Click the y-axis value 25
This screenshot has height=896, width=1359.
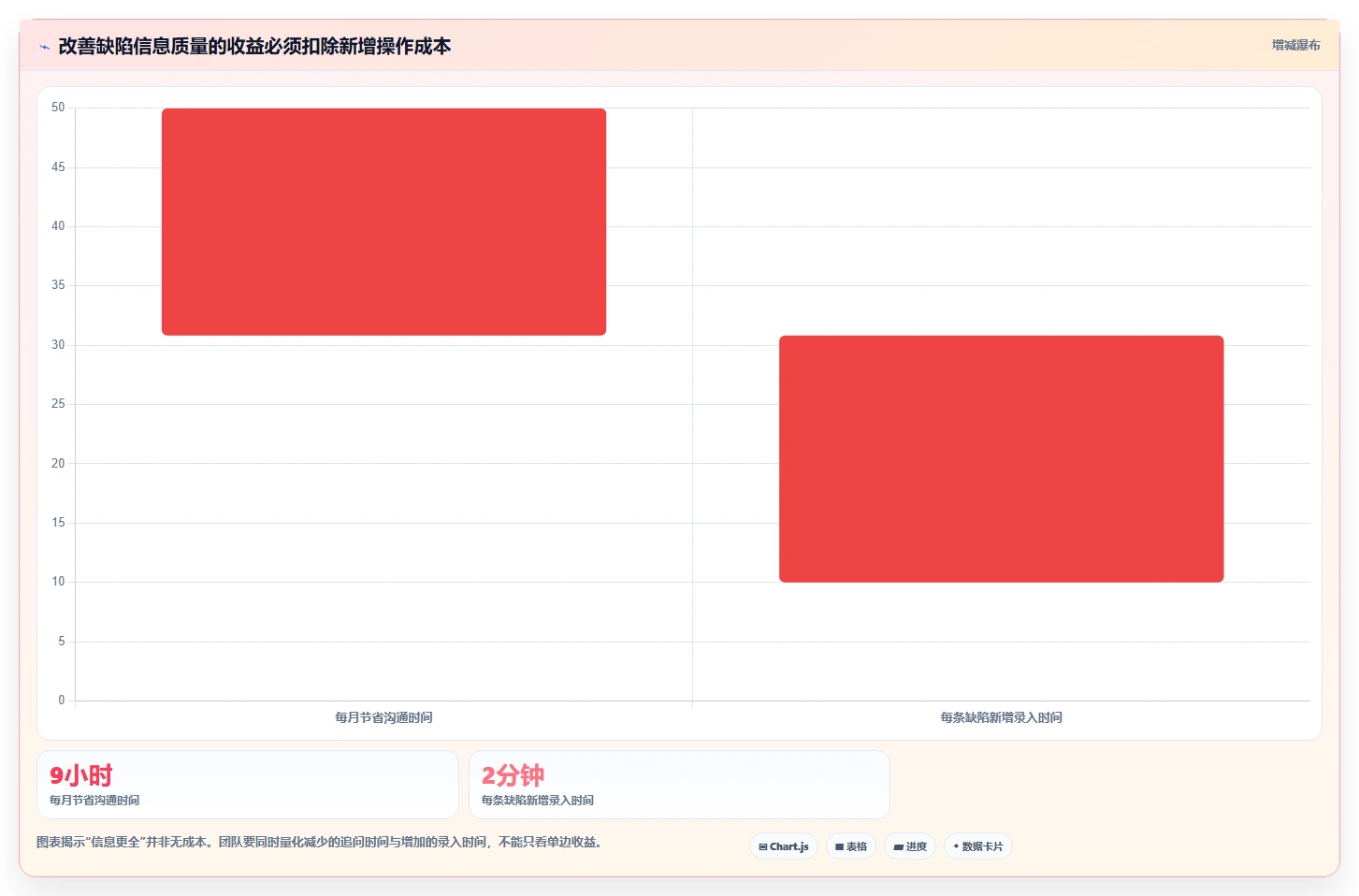(58, 404)
